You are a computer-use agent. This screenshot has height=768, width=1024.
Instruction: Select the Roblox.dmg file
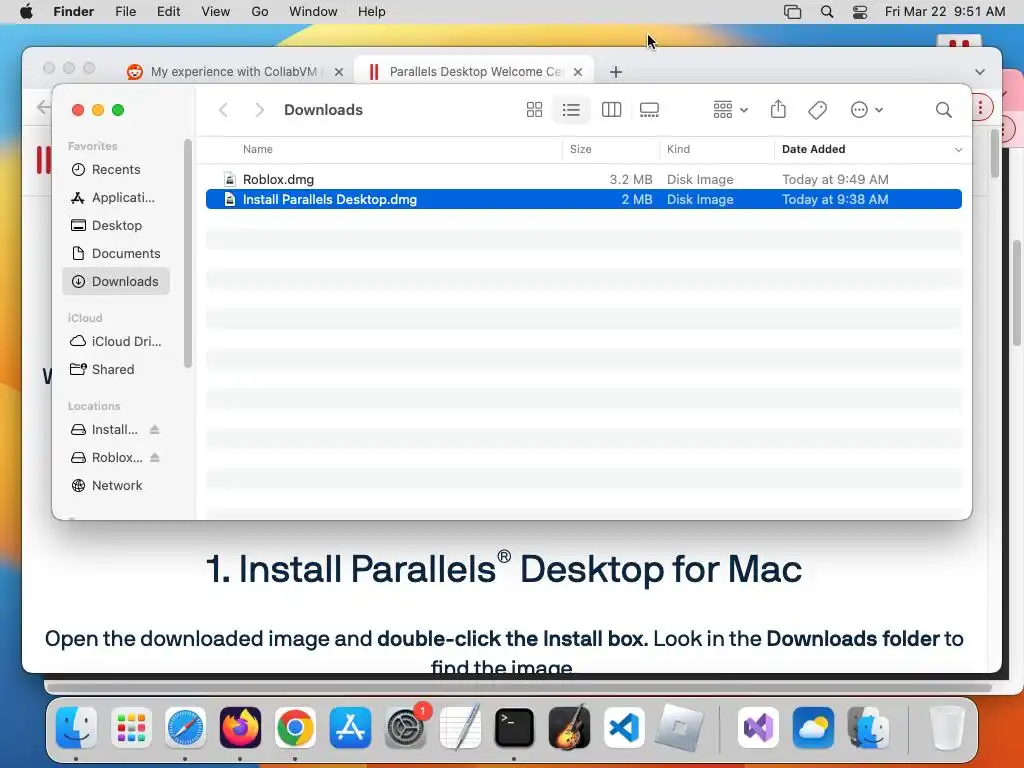[x=583, y=180]
